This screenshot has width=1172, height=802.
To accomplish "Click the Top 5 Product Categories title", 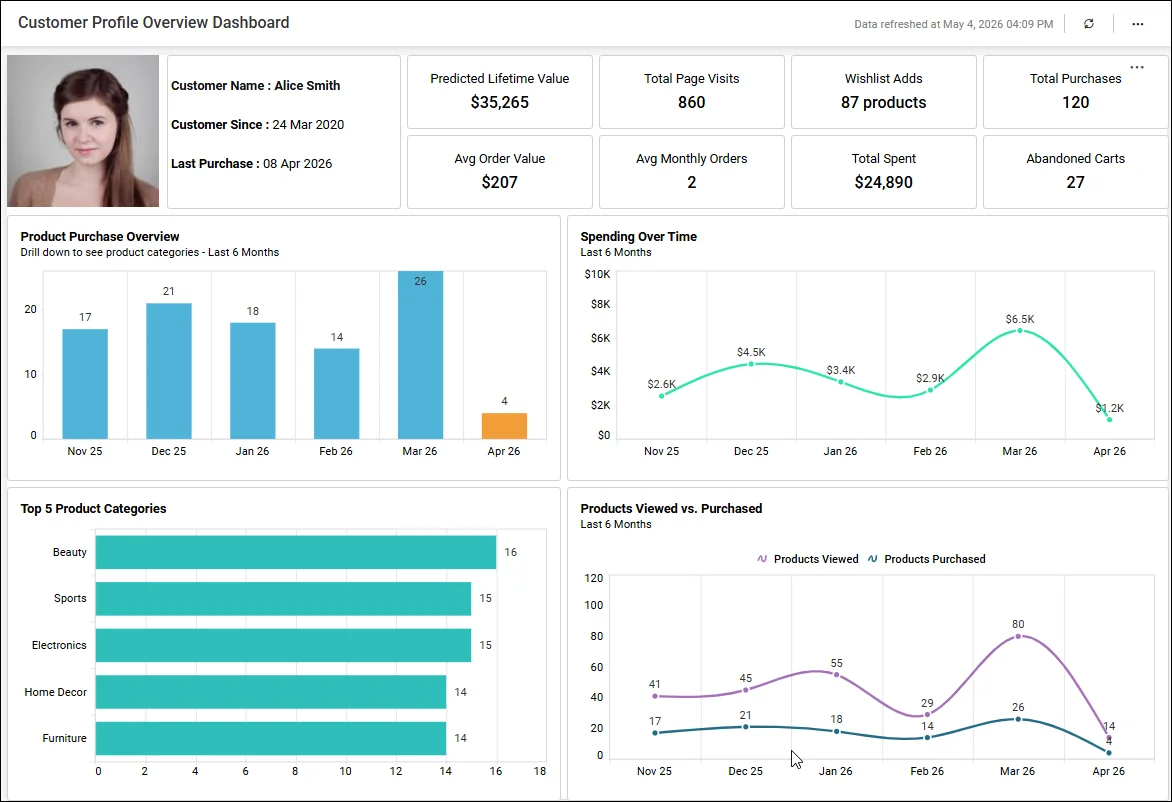I will point(93,509).
